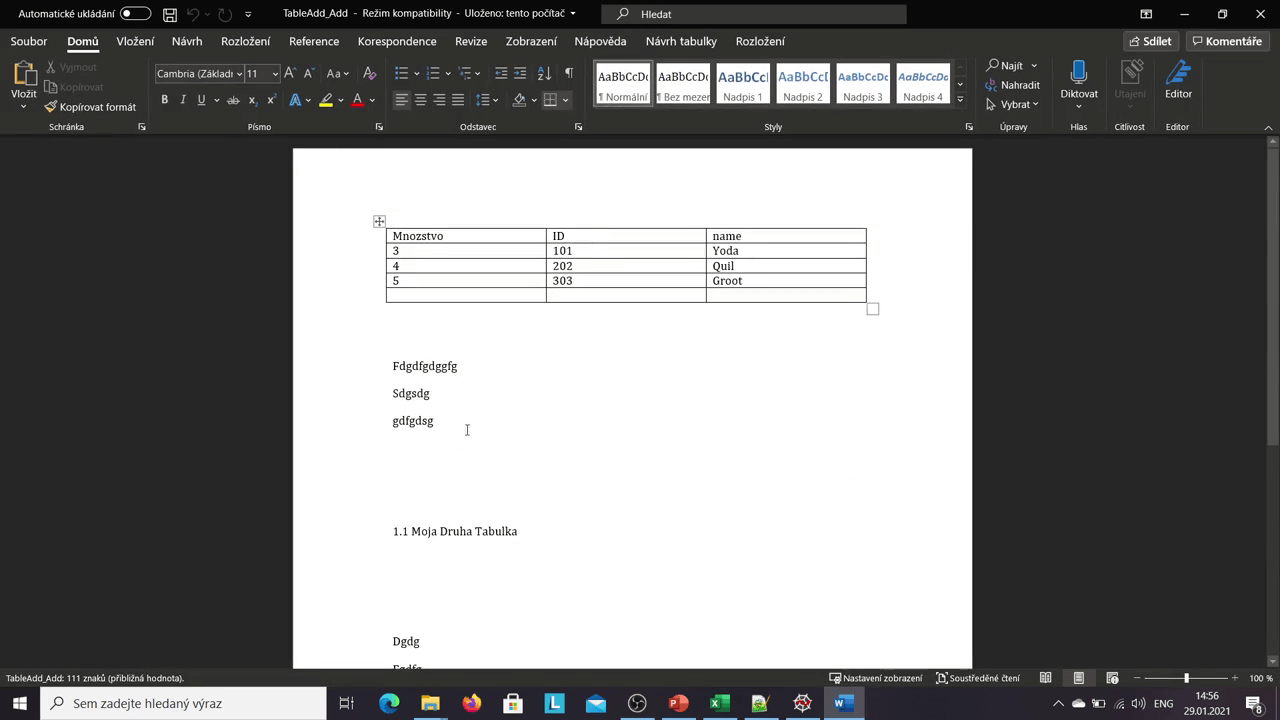Toggle read mode view in status bar
The image size is (1280, 720).
(x=1045, y=678)
